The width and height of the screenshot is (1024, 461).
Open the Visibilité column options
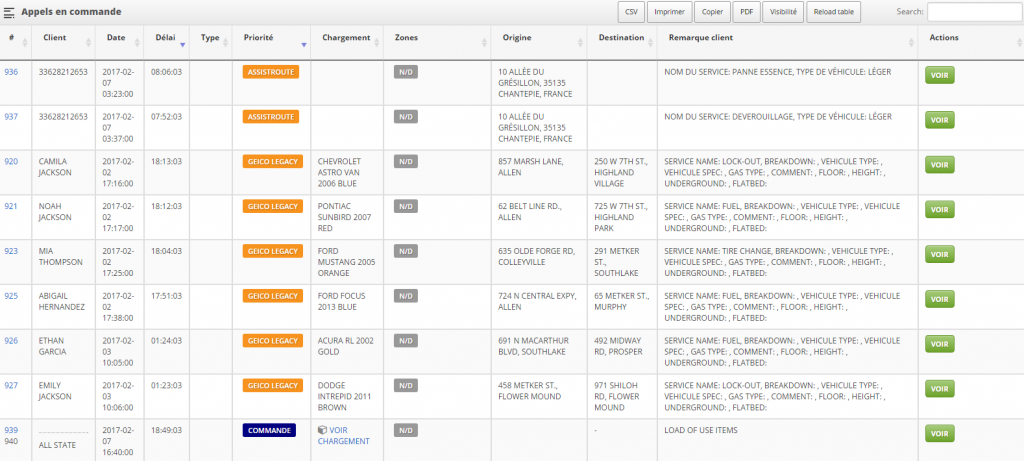[x=783, y=12]
